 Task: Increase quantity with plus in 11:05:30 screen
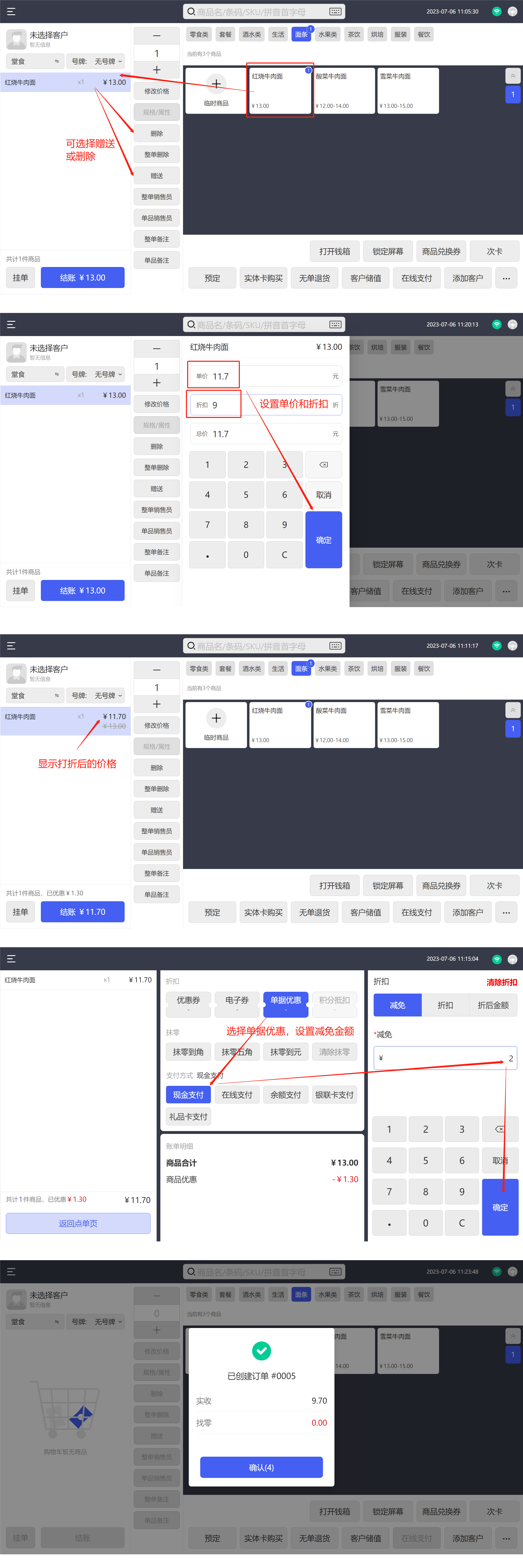point(156,70)
